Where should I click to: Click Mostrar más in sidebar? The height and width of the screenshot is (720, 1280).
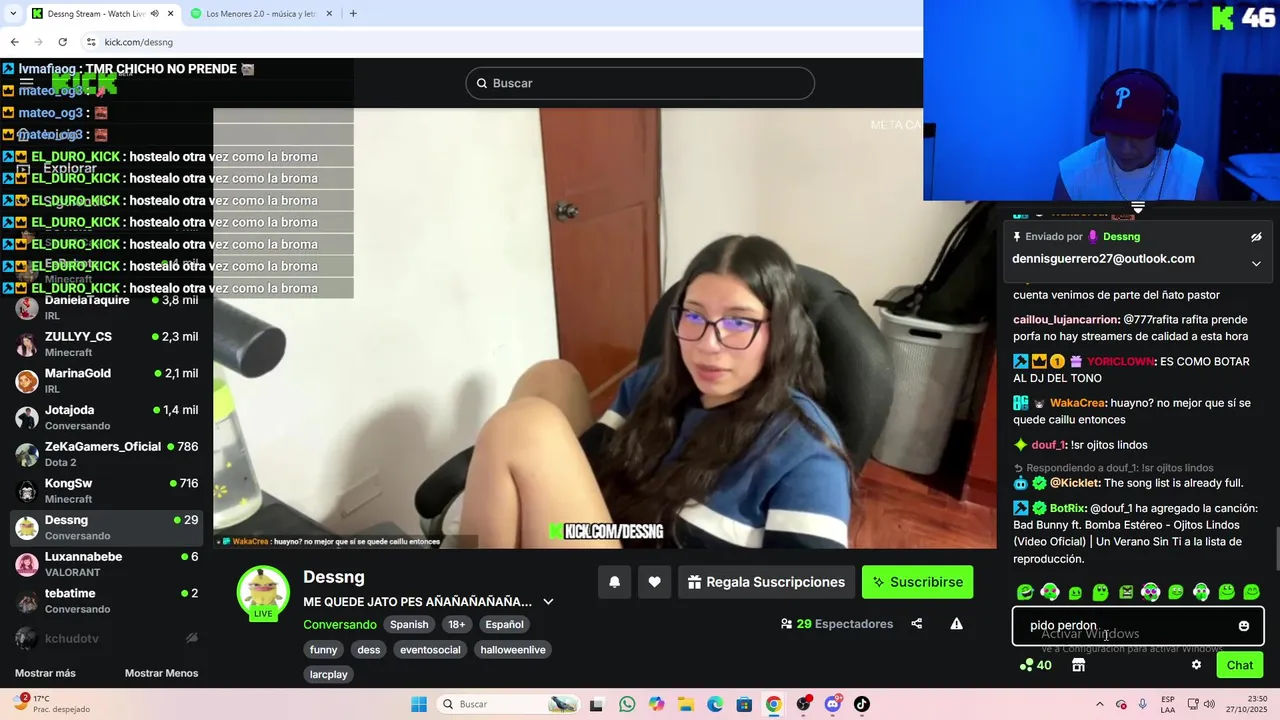click(45, 673)
